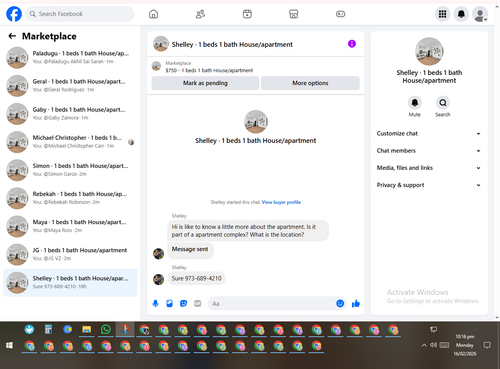Click the listing thumbnail beside Marketplace label
This screenshot has height=369, width=500.
(156, 66)
